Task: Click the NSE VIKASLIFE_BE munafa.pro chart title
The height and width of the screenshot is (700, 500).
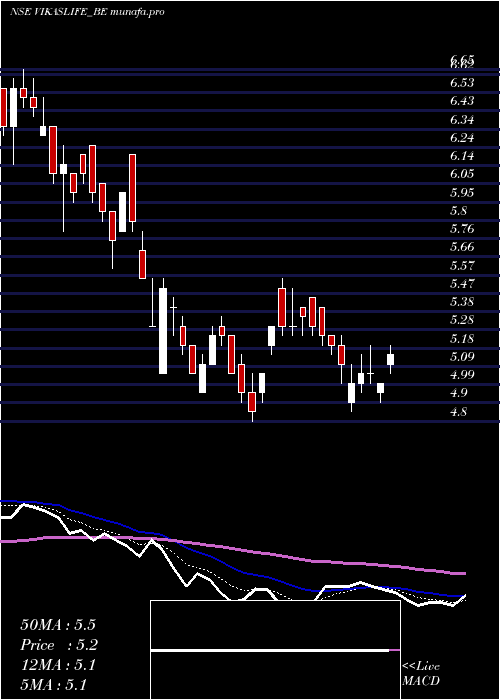Action: click(x=88, y=12)
